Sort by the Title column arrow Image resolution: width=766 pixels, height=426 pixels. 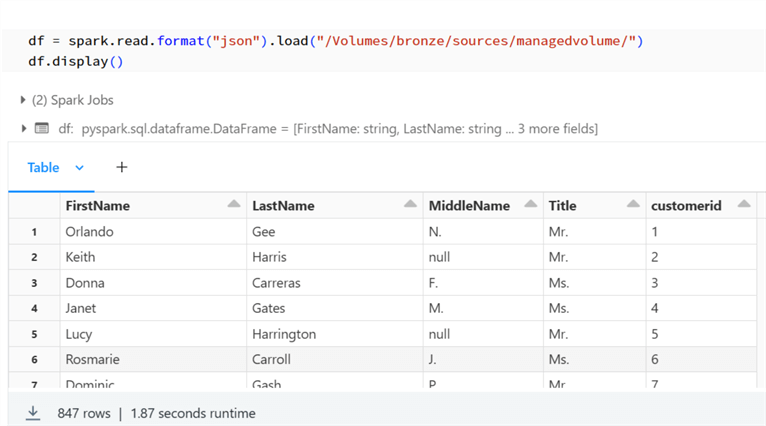click(x=633, y=204)
